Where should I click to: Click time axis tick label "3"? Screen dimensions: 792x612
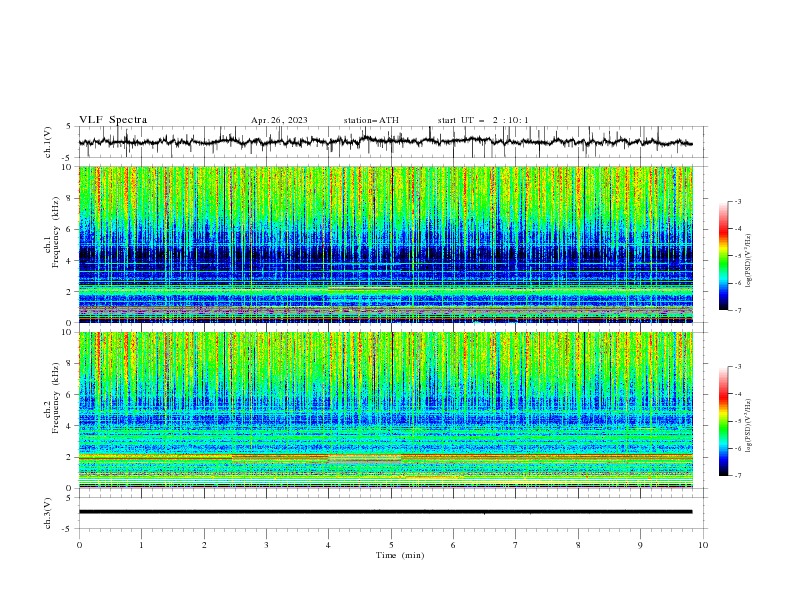coord(266,545)
